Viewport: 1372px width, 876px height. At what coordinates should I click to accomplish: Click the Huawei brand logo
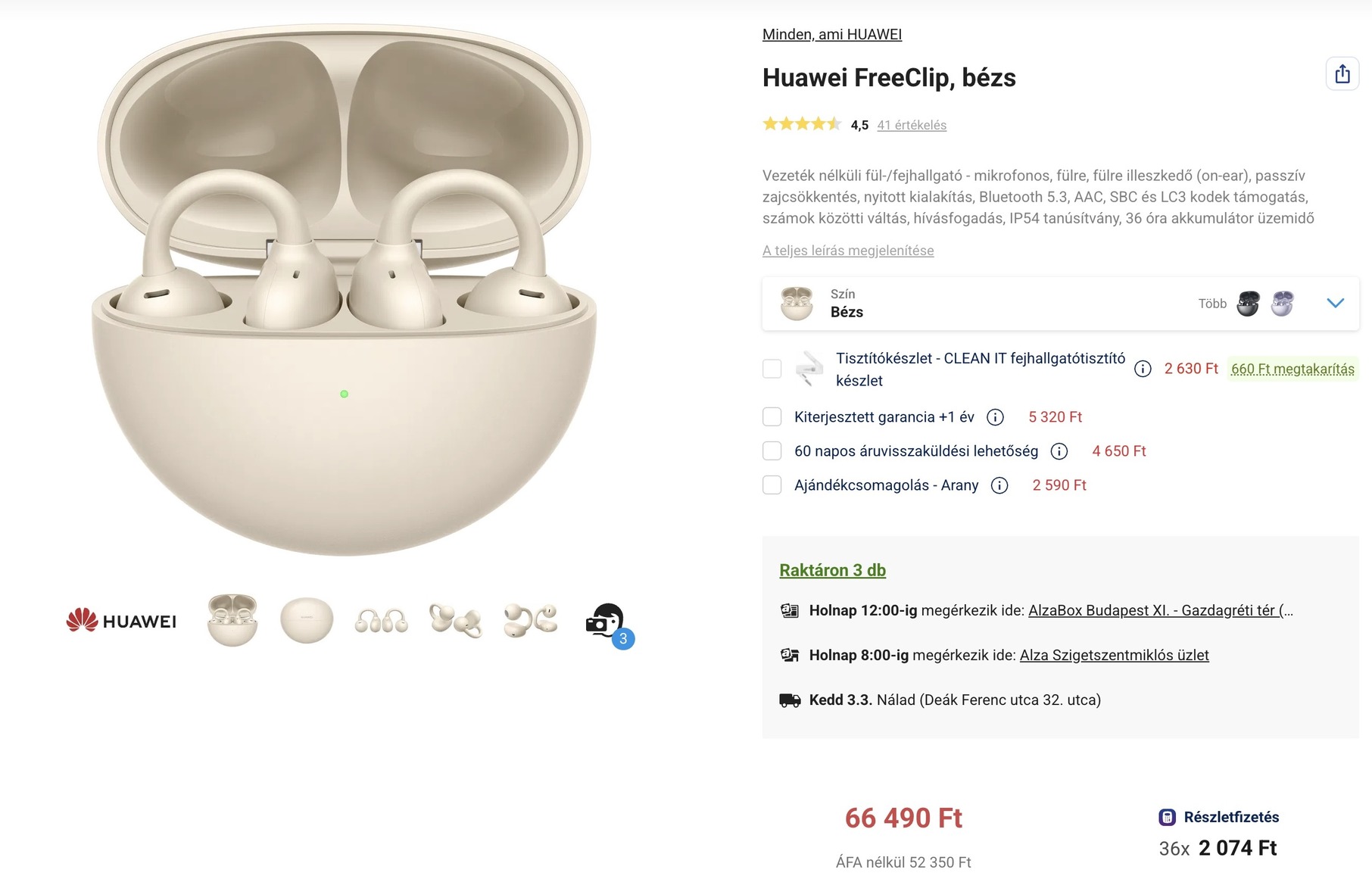pos(122,622)
